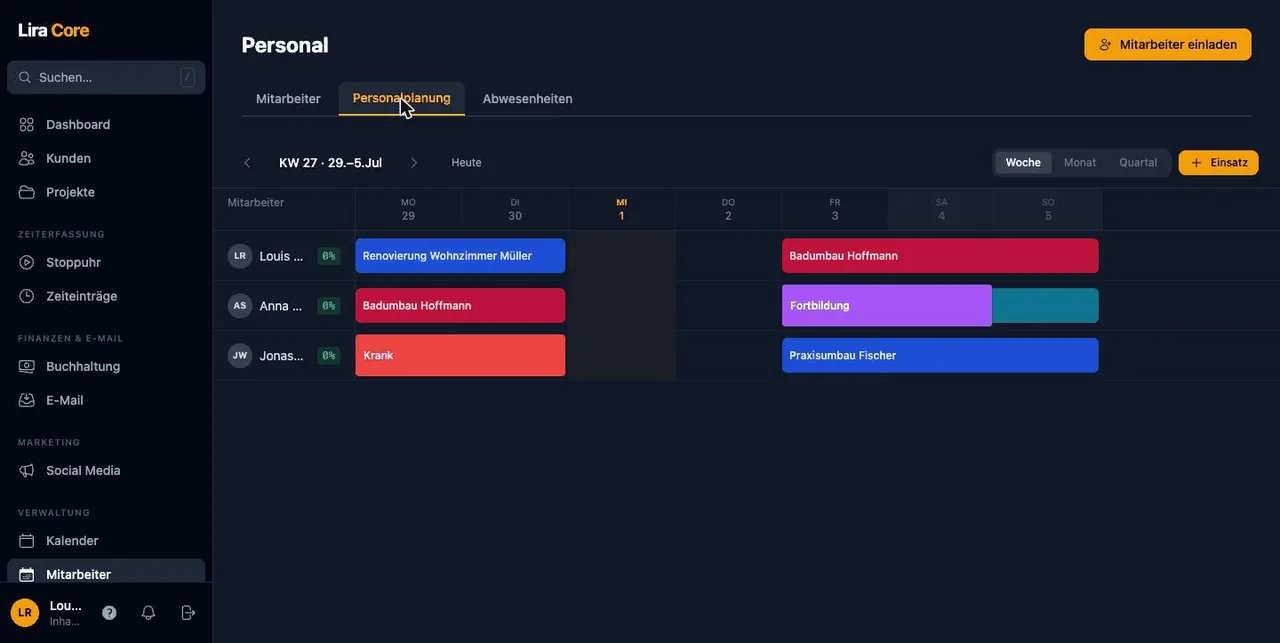Click the help question mark icon
The width and height of the screenshot is (1280, 643).
[109, 613]
